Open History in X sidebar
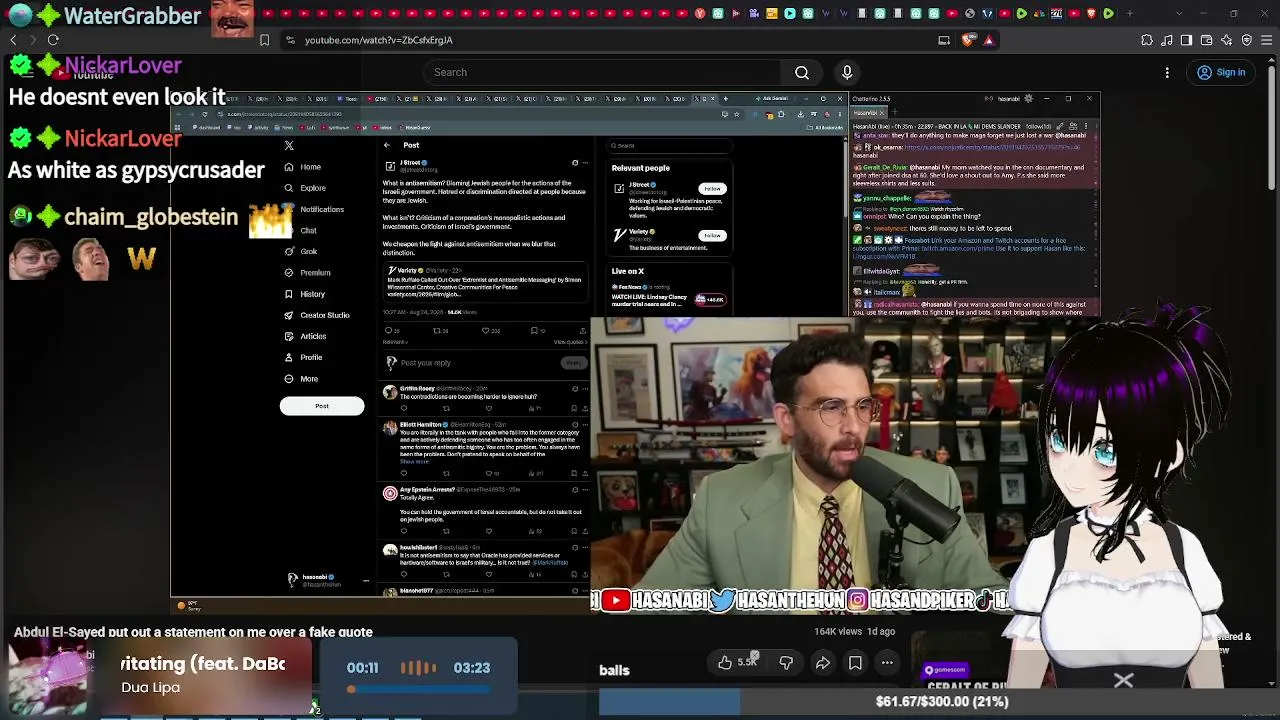Viewport: 1280px width, 720px height. pos(305,294)
